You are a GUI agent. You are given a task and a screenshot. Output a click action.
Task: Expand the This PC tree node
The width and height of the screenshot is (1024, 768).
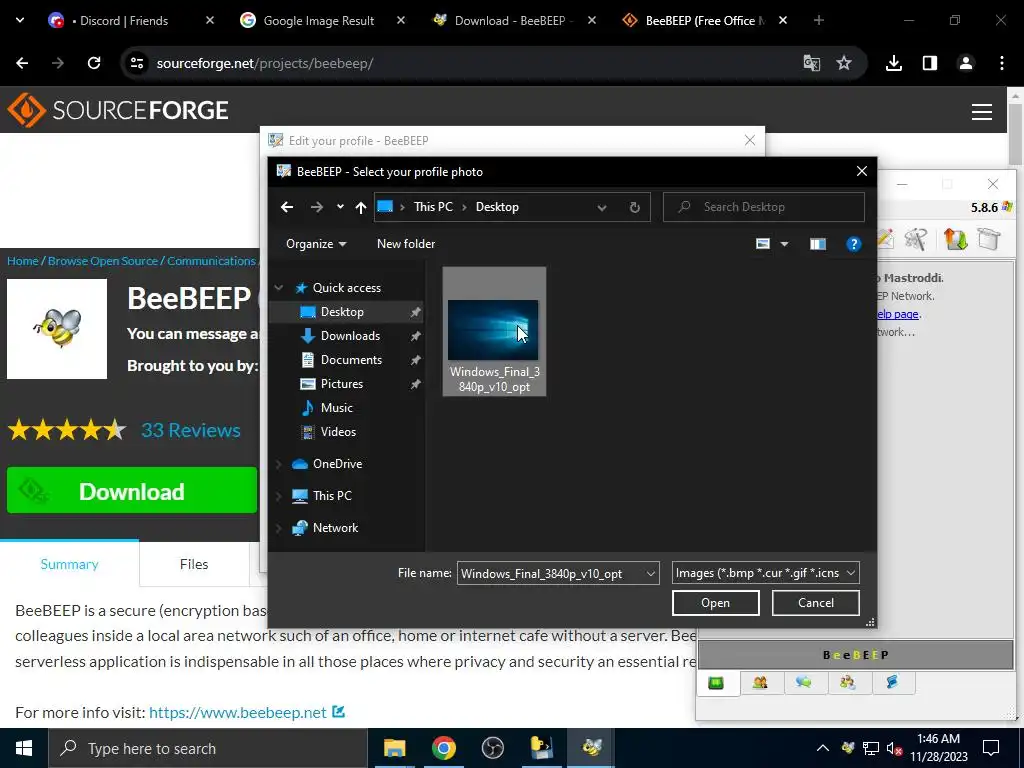(x=279, y=496)
